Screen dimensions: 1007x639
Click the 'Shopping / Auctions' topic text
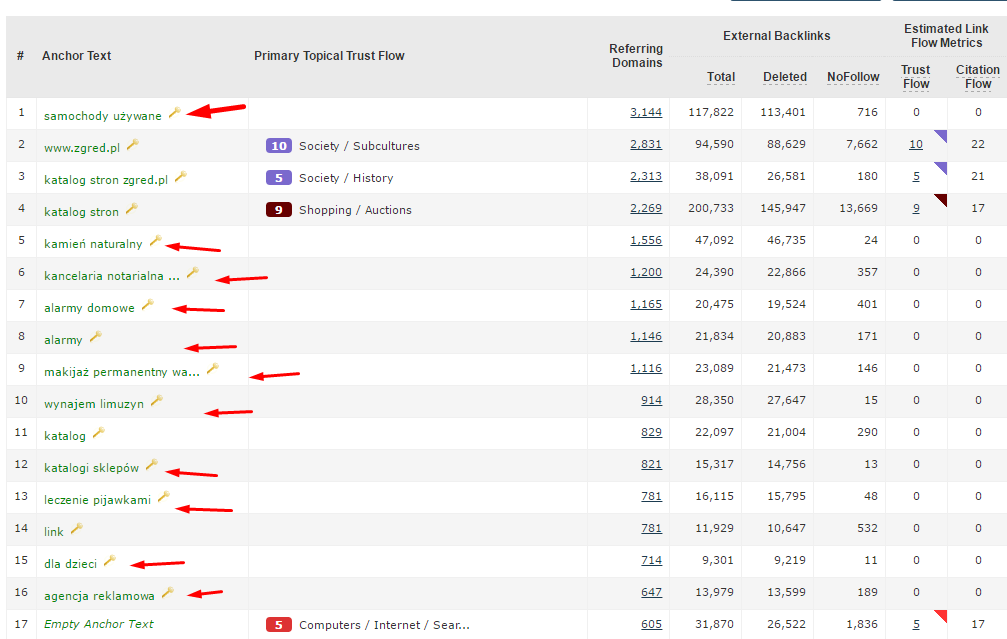point(355,210)
